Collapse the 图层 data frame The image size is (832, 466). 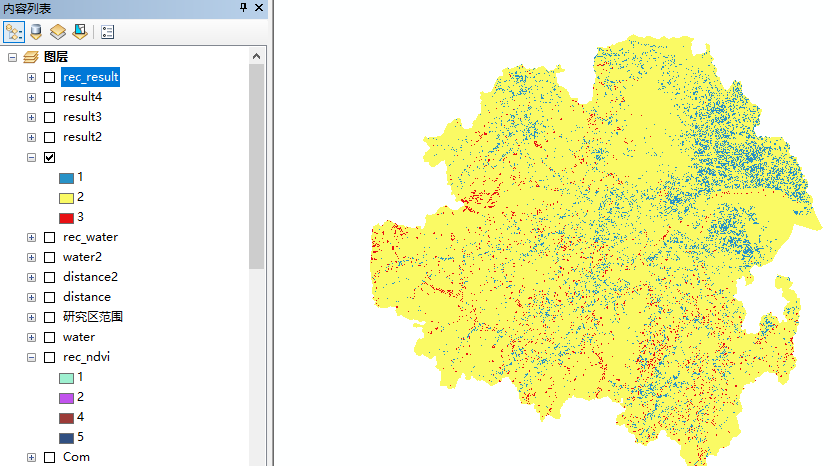(x=12, y=57)
